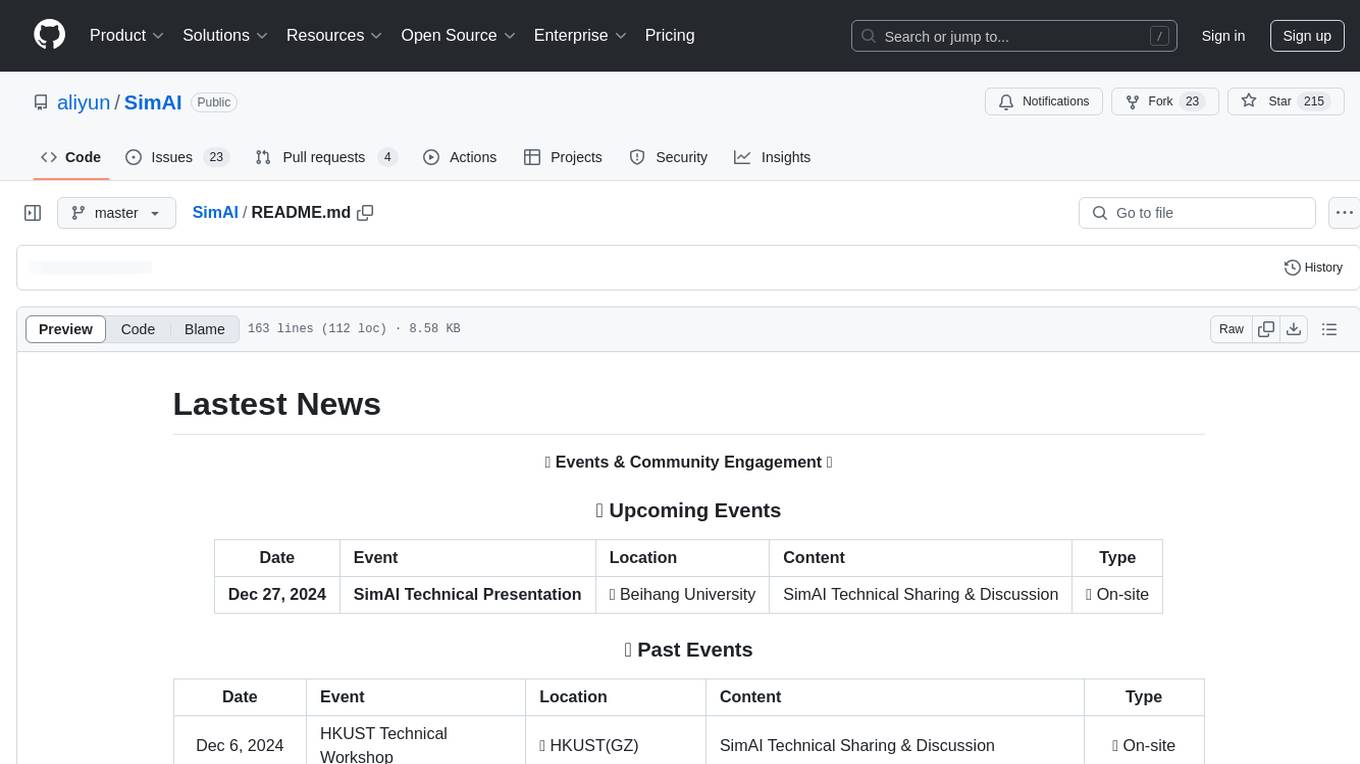Click SimAI Technical Presentation cell
Screen dimensions: 1360x764
point(467,594)
